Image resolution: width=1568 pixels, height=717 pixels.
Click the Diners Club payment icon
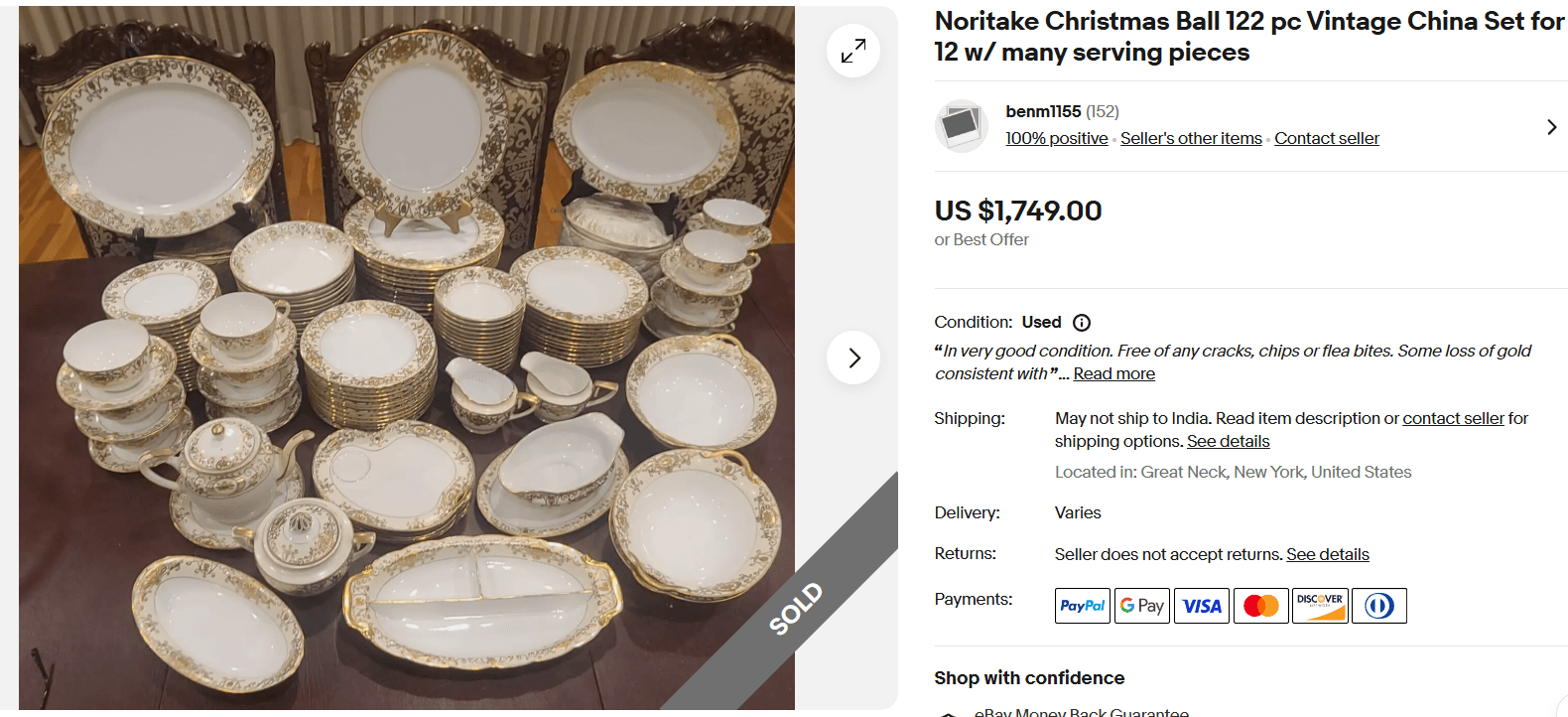click(1379, 606)
